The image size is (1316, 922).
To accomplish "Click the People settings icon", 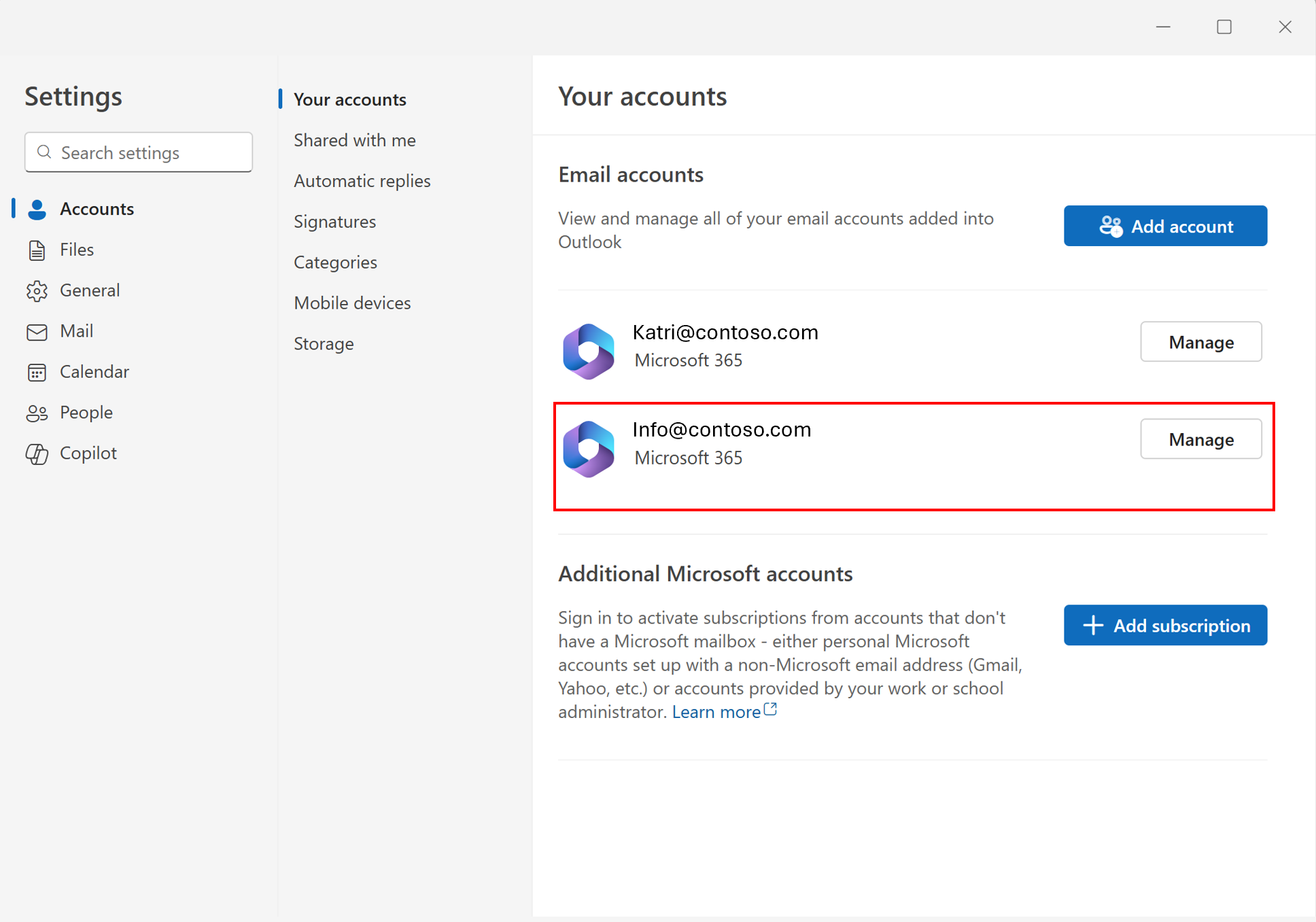I will point(37,413).
